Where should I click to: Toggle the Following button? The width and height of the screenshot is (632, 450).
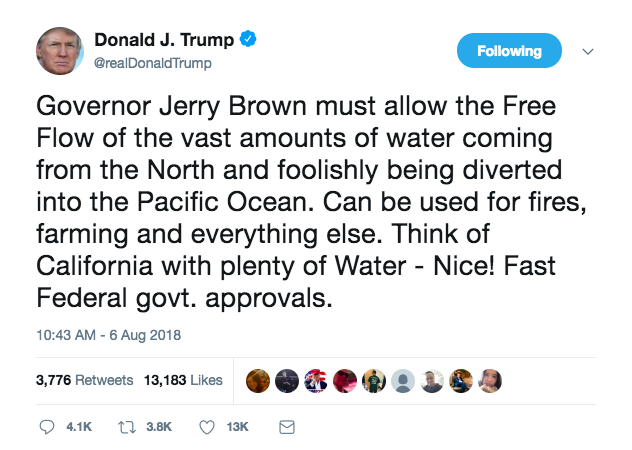[x=509, y=51]
